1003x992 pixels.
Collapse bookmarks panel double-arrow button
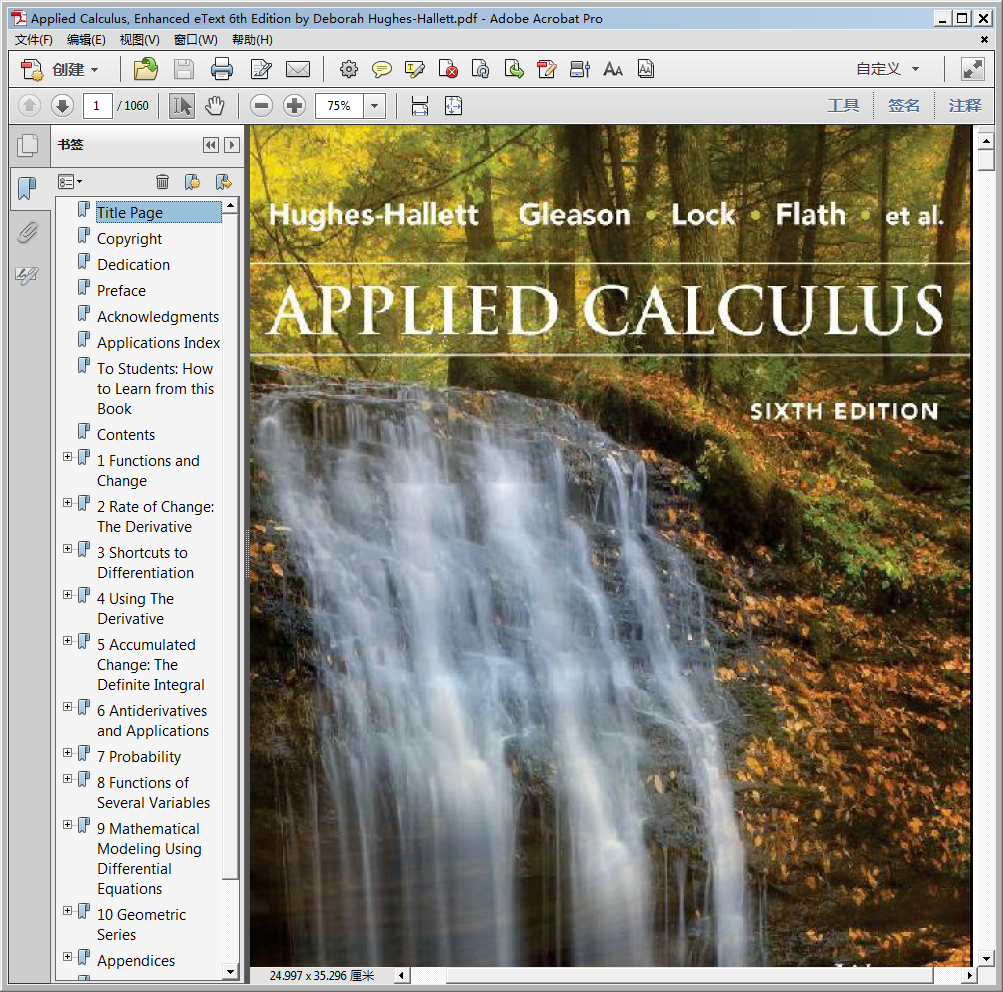pos(210,145)
